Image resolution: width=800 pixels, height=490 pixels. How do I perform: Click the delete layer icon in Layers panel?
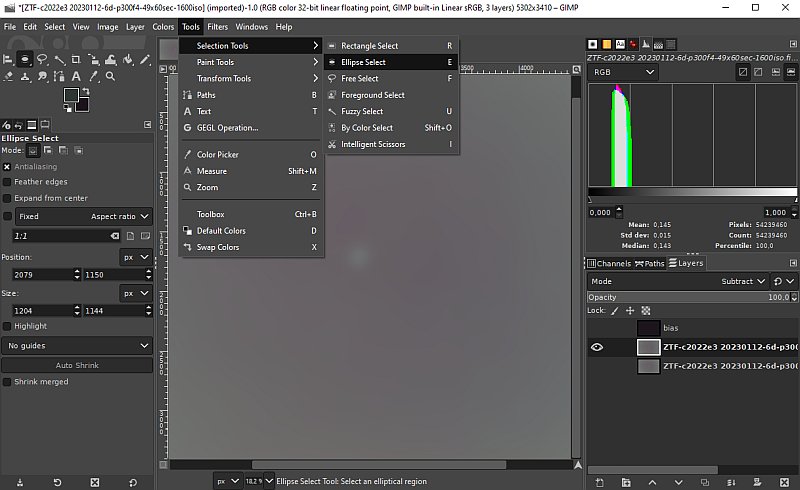click(x=784, y=482)
